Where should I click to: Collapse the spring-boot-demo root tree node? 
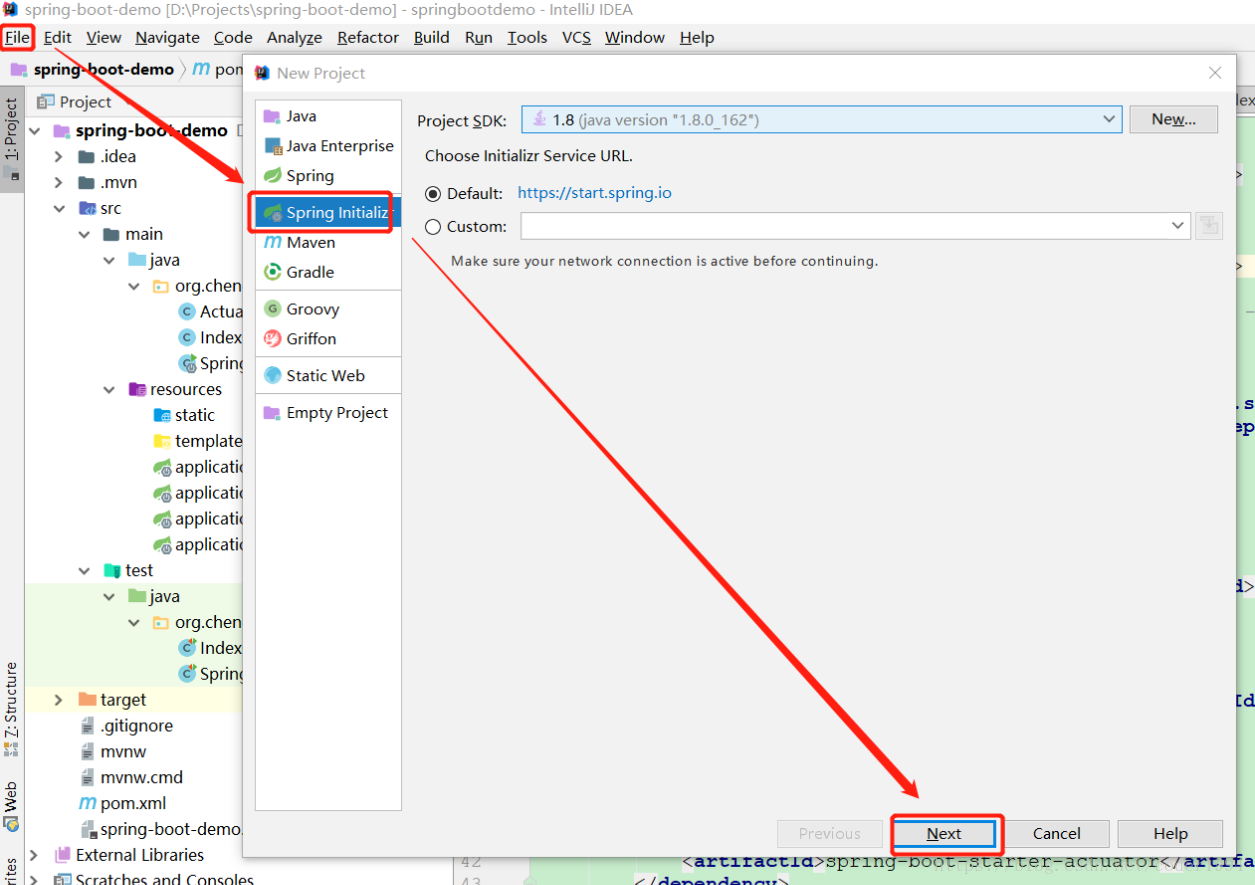[35, 131]
